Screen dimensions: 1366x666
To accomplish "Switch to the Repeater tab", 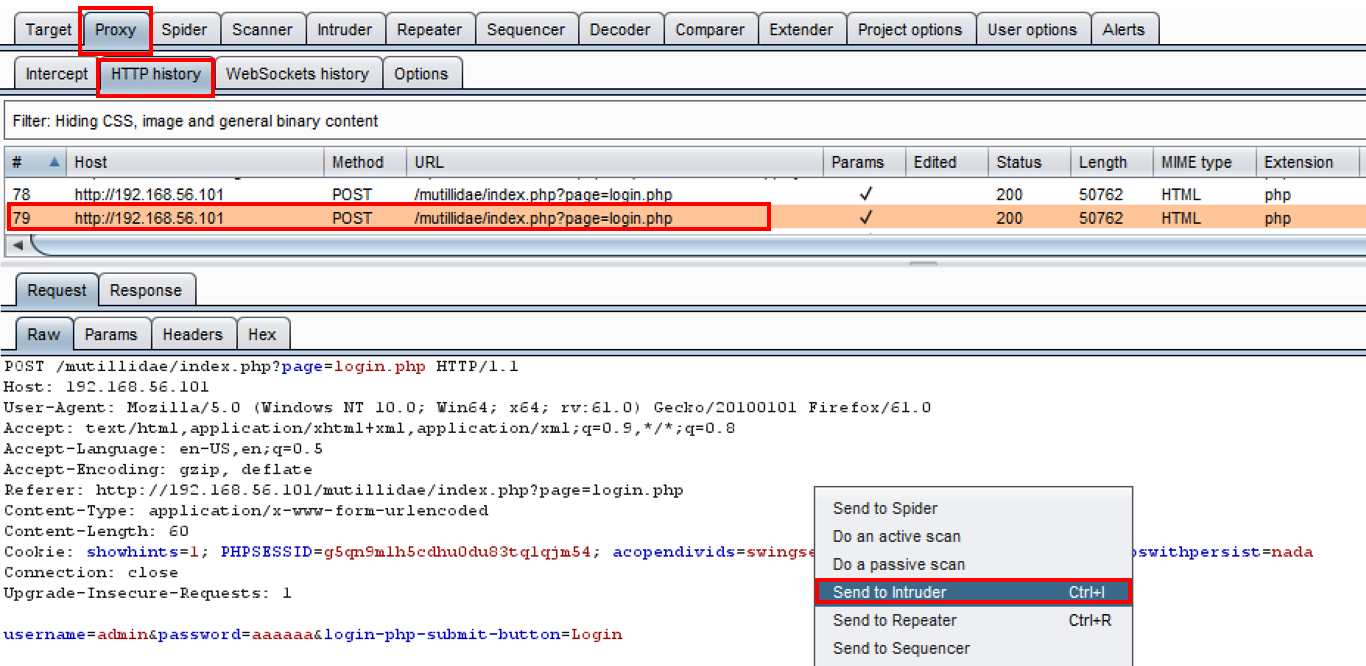I will pos(429,29).
